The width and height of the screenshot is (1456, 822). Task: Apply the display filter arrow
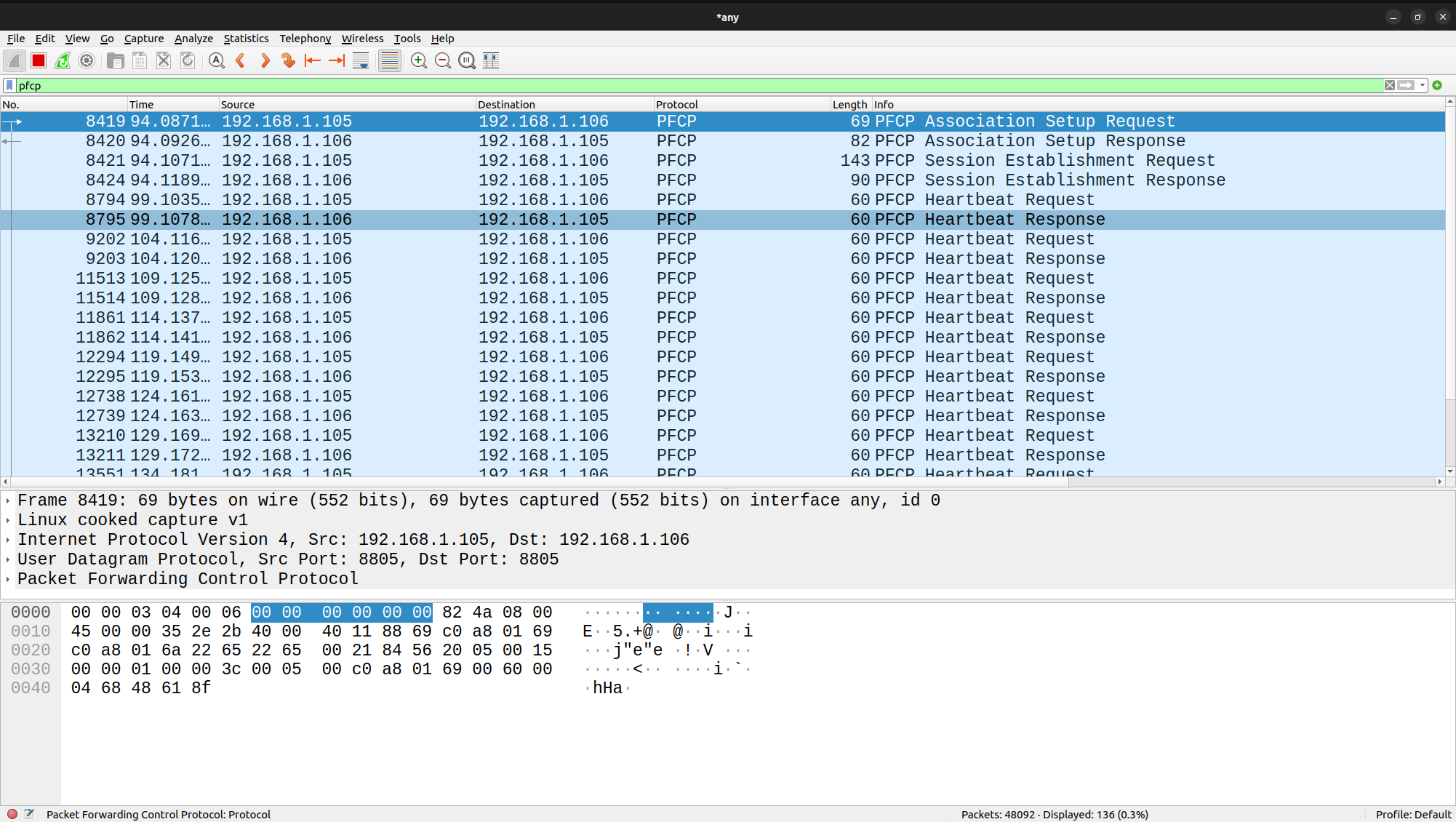coord(1407,86)
